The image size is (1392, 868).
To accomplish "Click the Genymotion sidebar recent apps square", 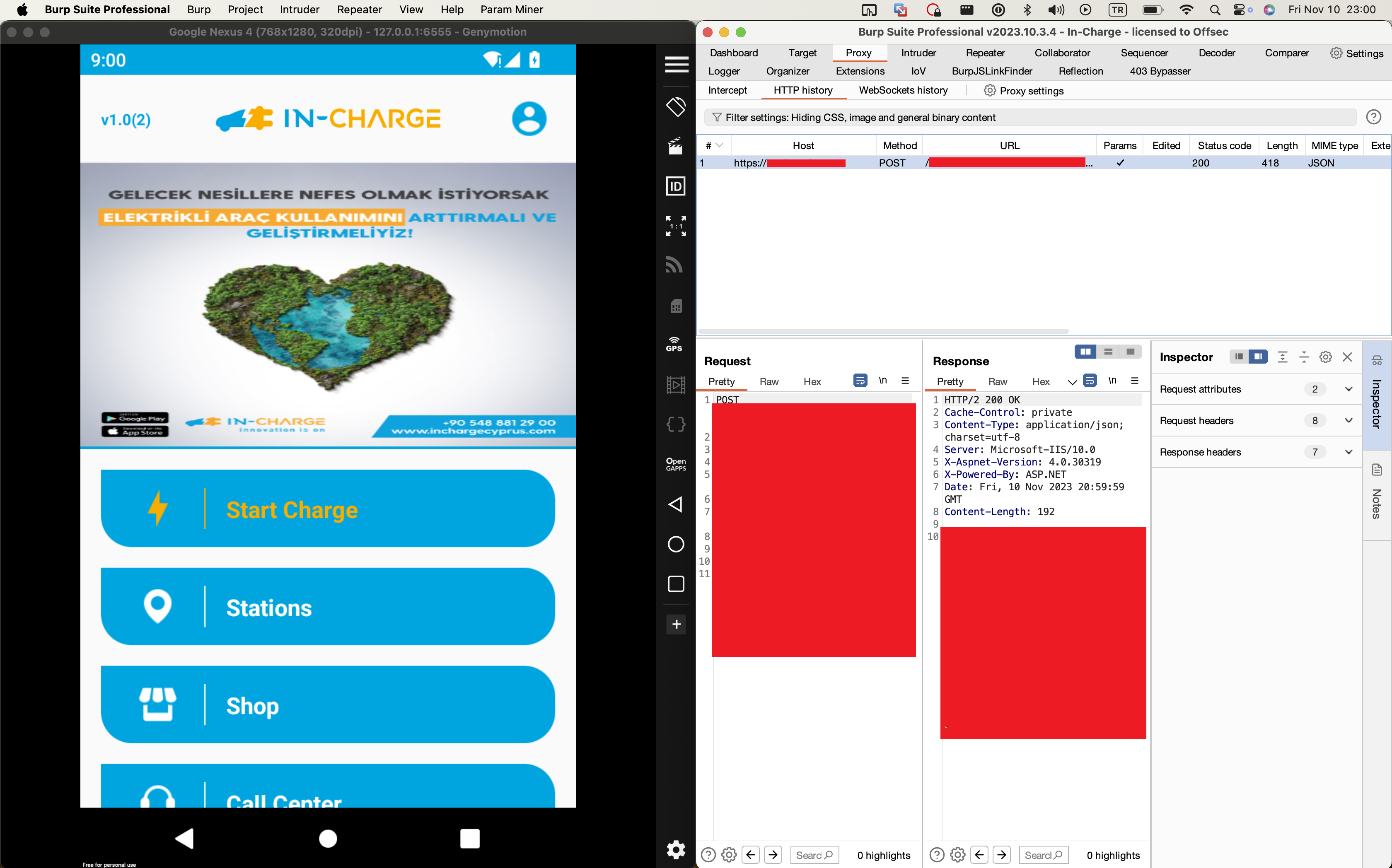I will tap(676, 584).
